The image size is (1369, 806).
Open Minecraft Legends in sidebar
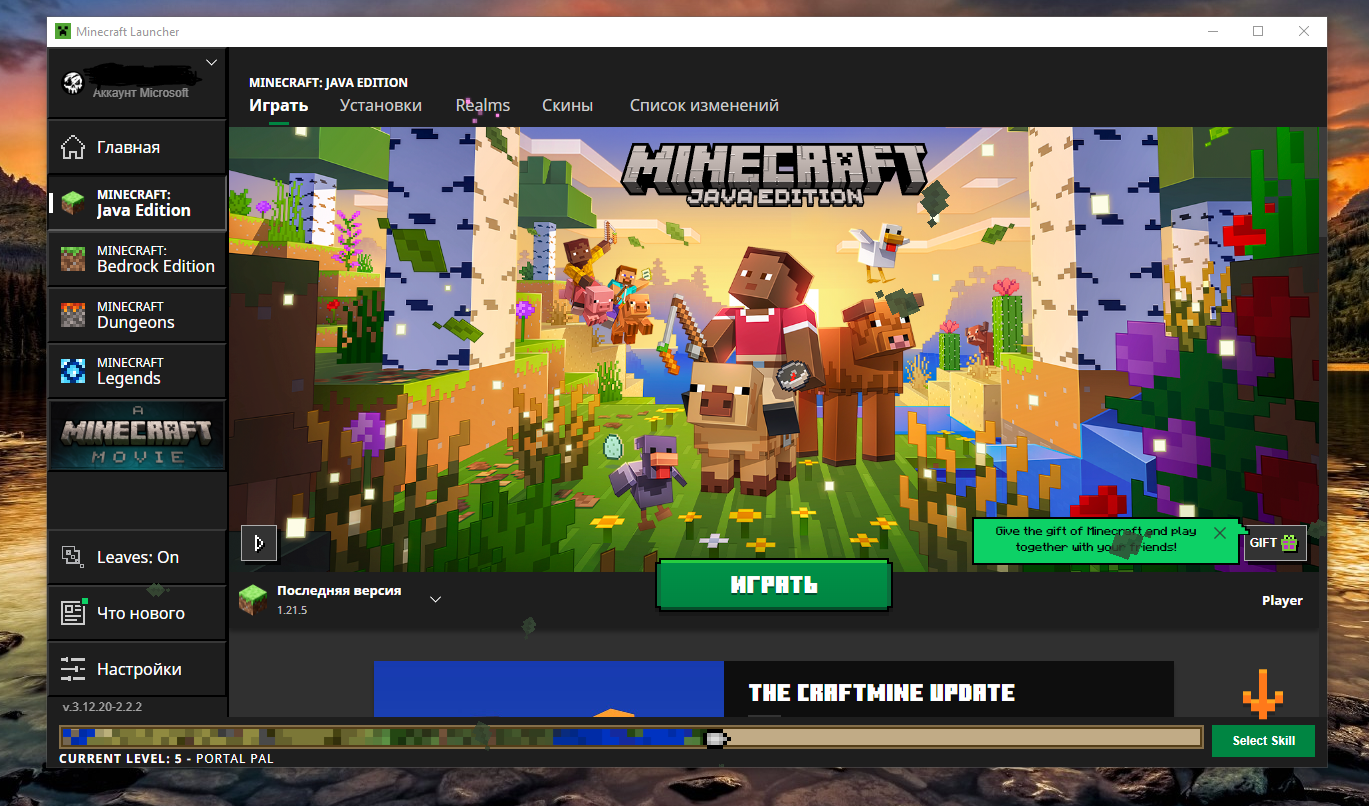coord(137,370)
